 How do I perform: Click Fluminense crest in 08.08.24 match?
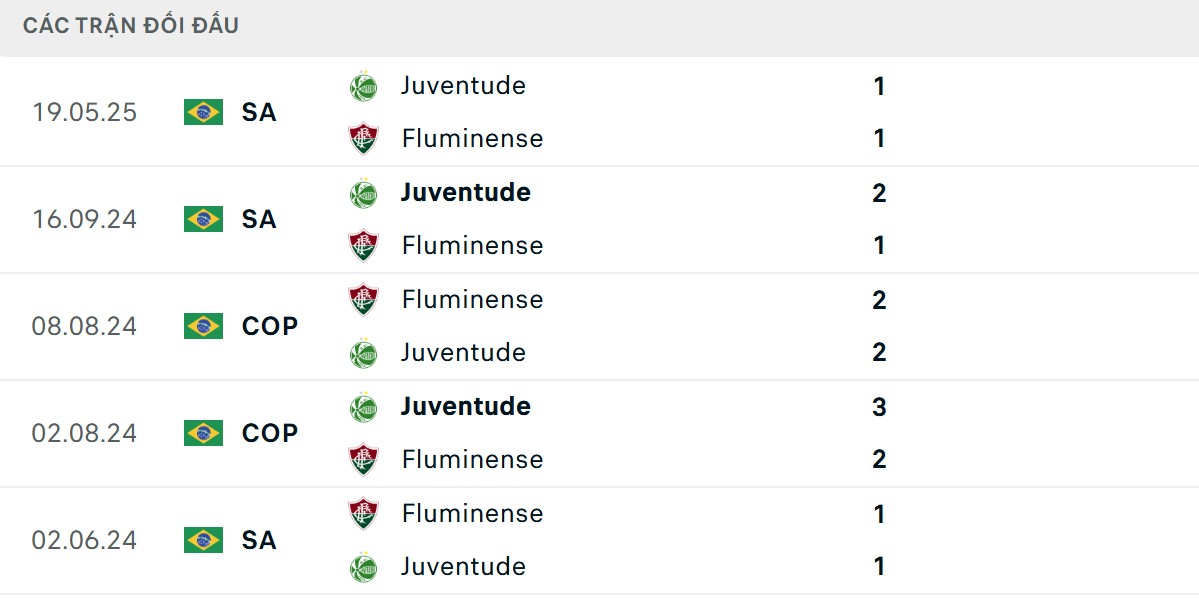coord(364,299)
